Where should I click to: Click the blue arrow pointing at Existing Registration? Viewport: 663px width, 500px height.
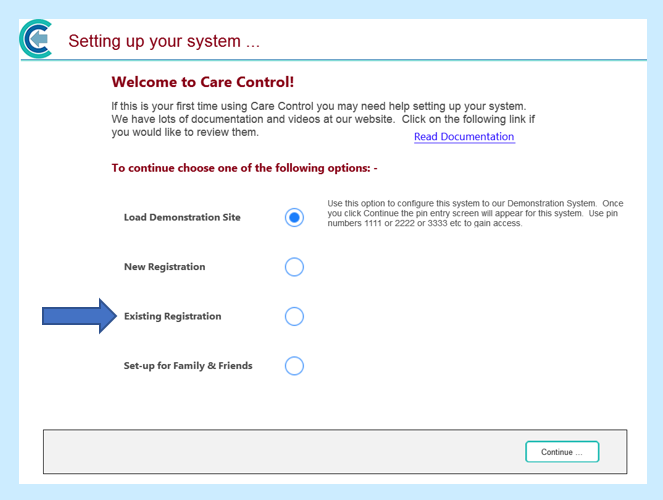(80, 316)
